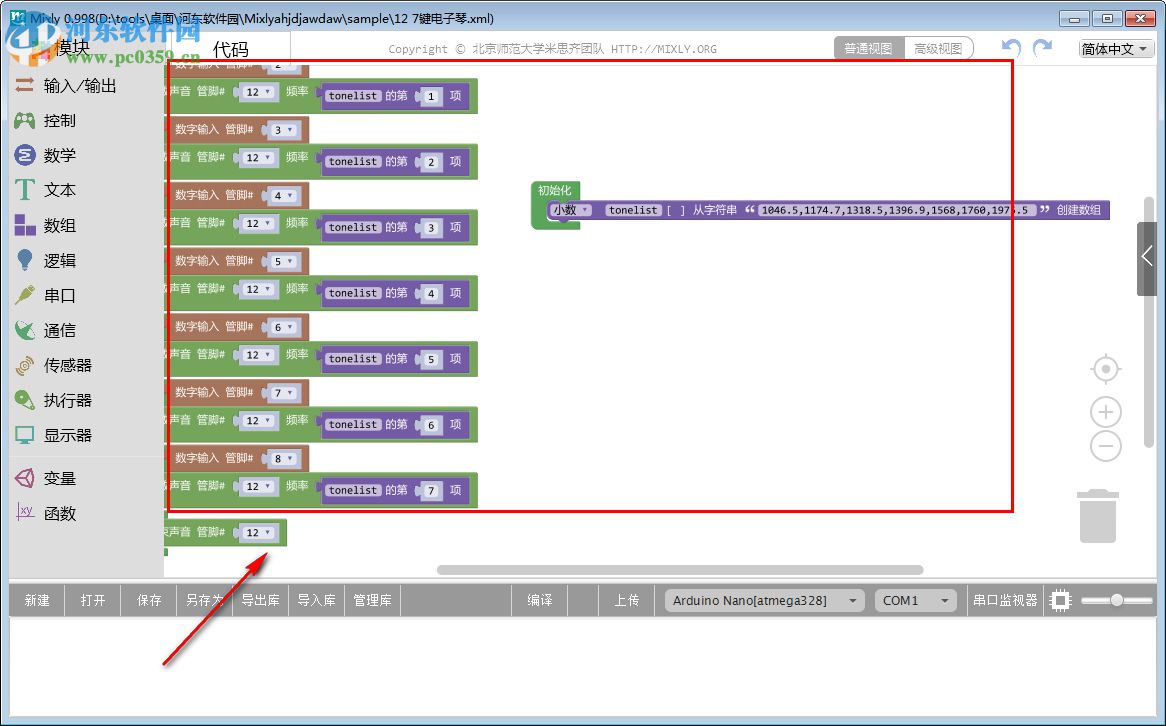
Task: Click the undo arrow icon
Action: point(1011,48)
